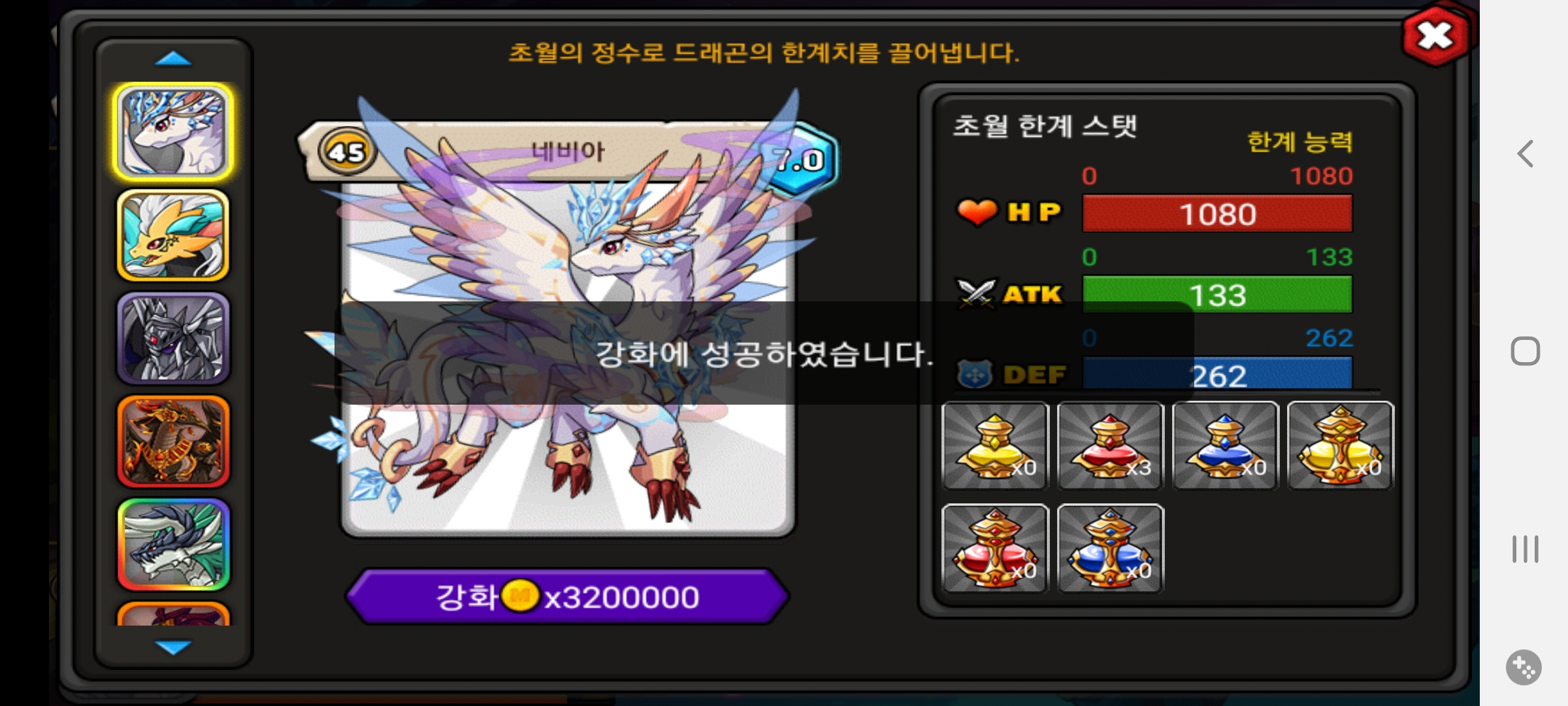Choose the fiery red-orange dragon portrait
The width and height of the screenshot is (1568, 706).
pos(173,441)
